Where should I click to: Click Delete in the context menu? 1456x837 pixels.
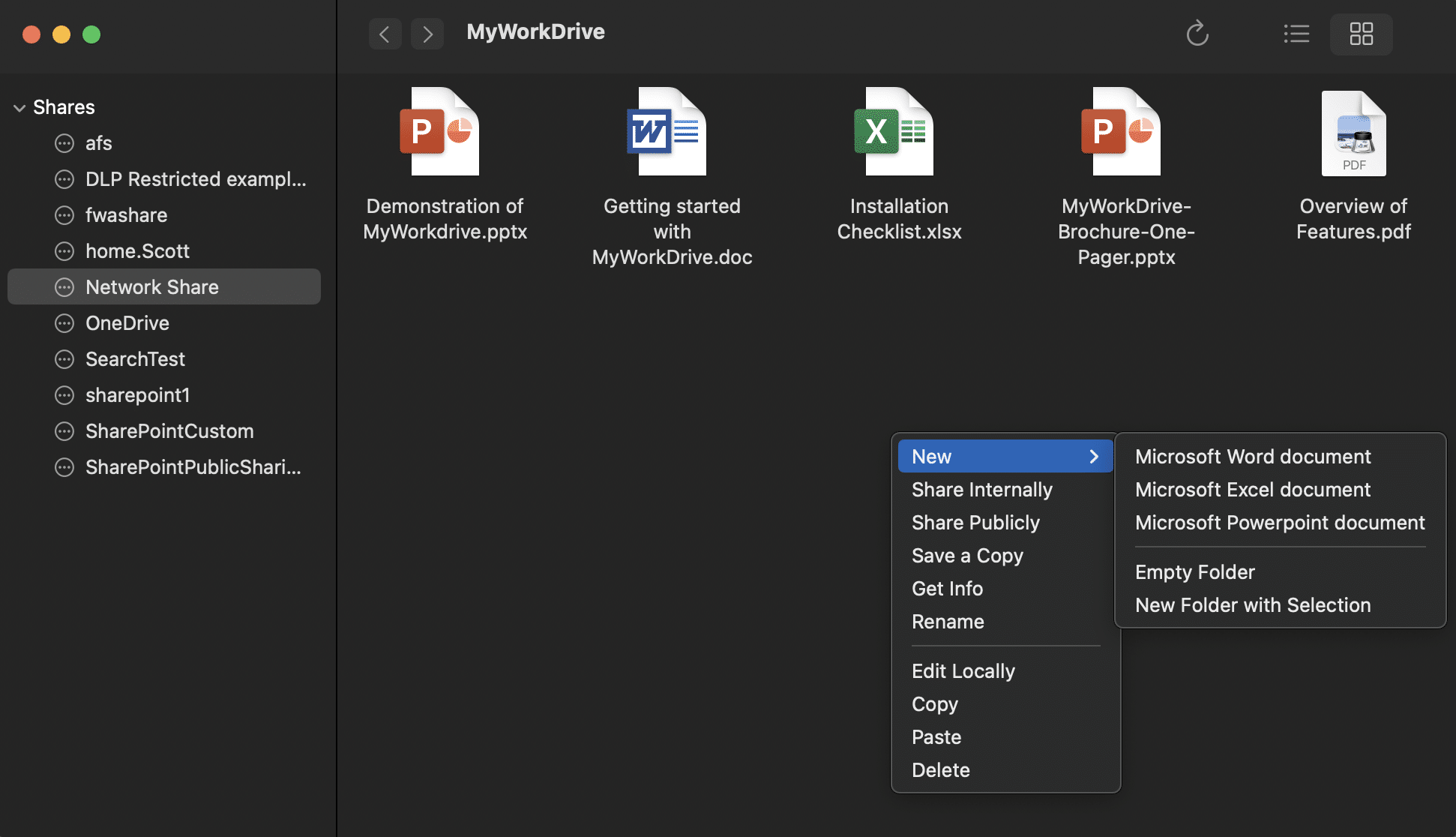(x=940, y=770)
